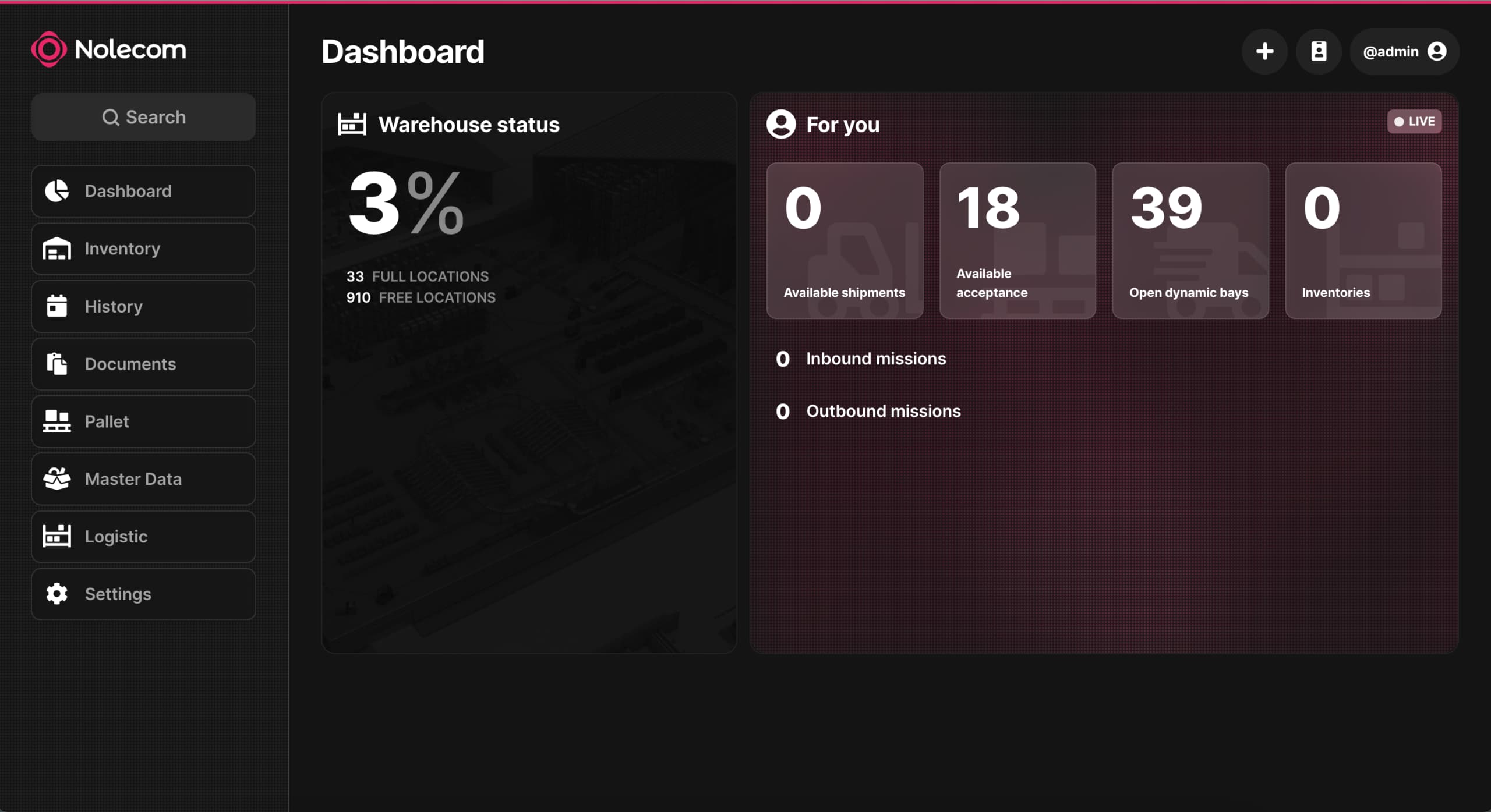Click the plus add icon in header
This screenshot has height=812, width=1491.
click(1264, 51)
